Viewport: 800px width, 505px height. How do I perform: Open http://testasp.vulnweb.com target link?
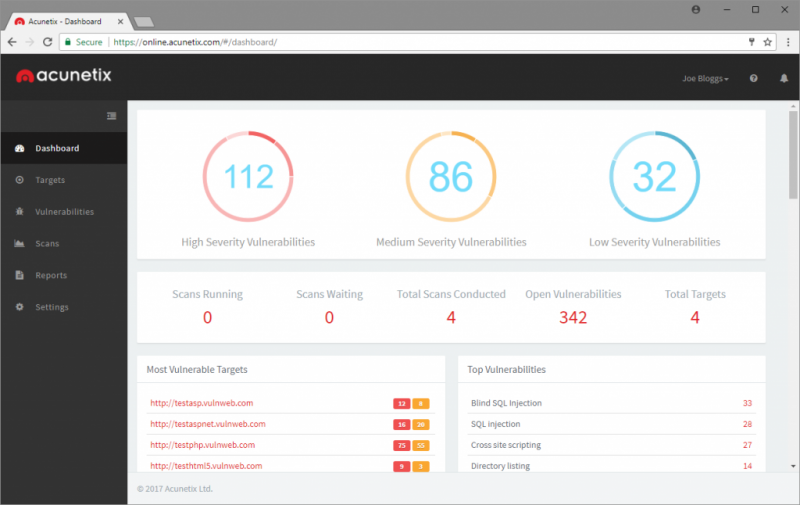pos(202,403)
